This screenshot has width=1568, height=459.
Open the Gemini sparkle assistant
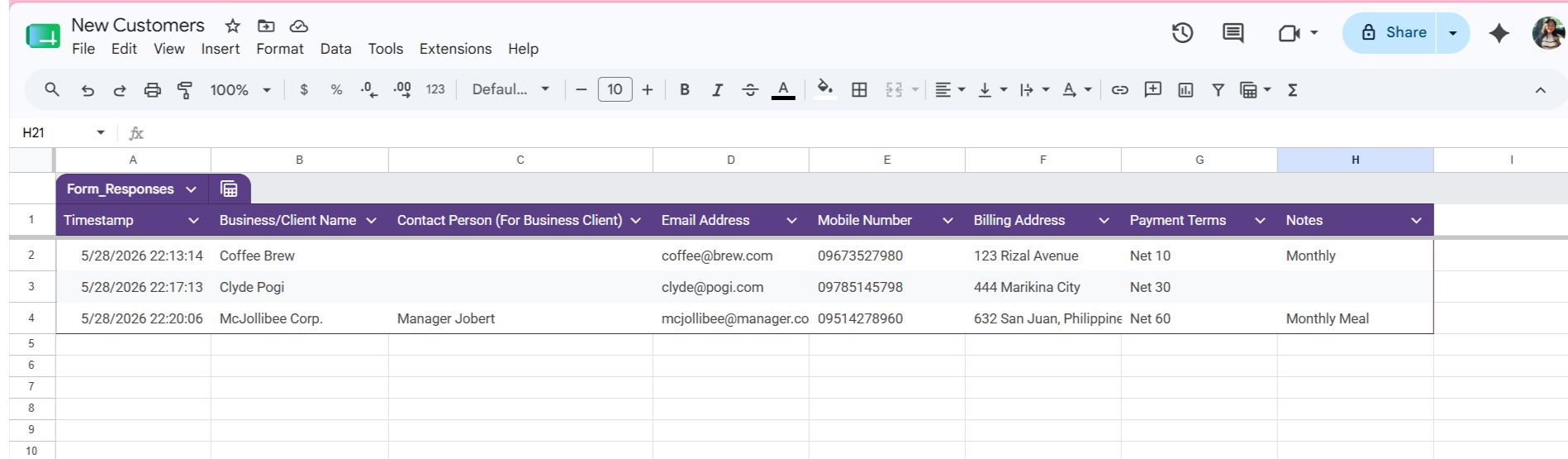[1499, 33]
